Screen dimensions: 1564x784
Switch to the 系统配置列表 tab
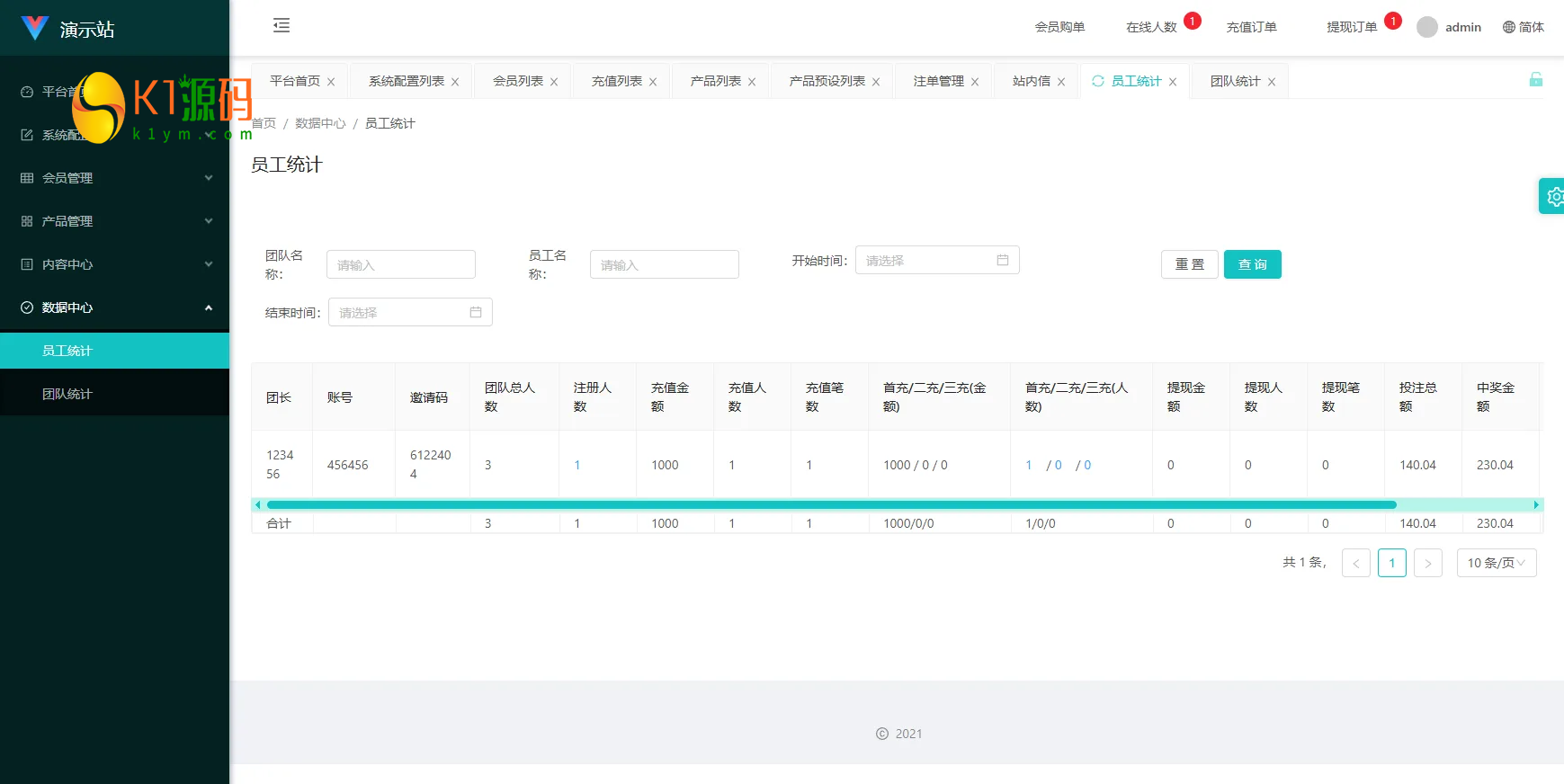407,81
